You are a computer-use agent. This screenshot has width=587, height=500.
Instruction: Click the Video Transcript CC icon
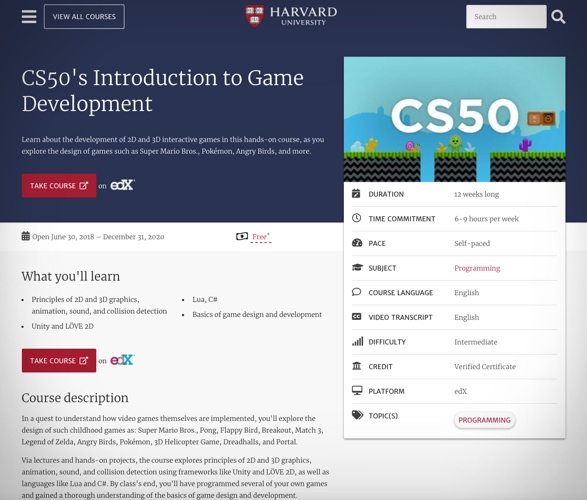pos(356,317)
